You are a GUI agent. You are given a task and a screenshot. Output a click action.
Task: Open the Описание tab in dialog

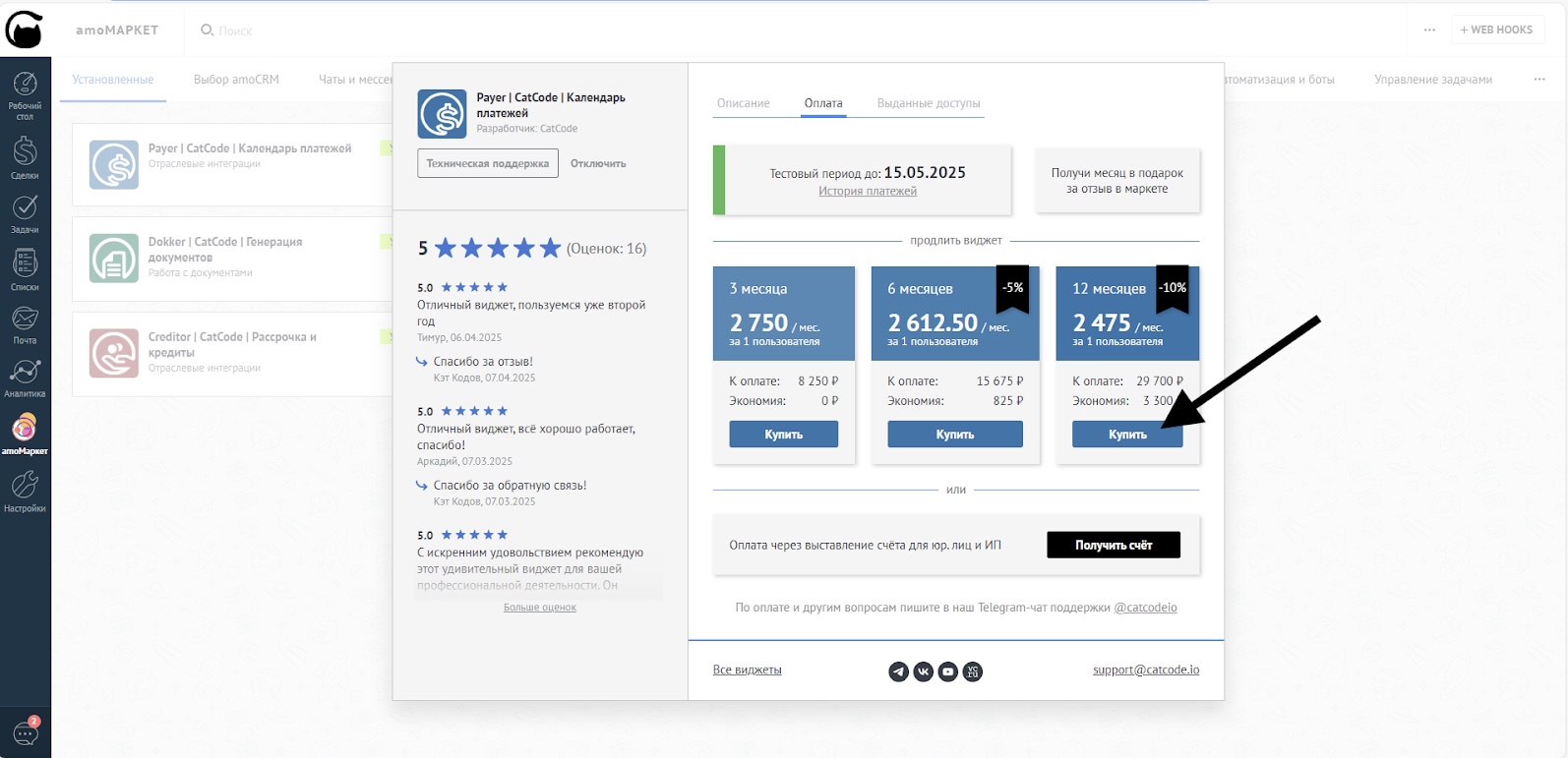click(x=744, y=103)
